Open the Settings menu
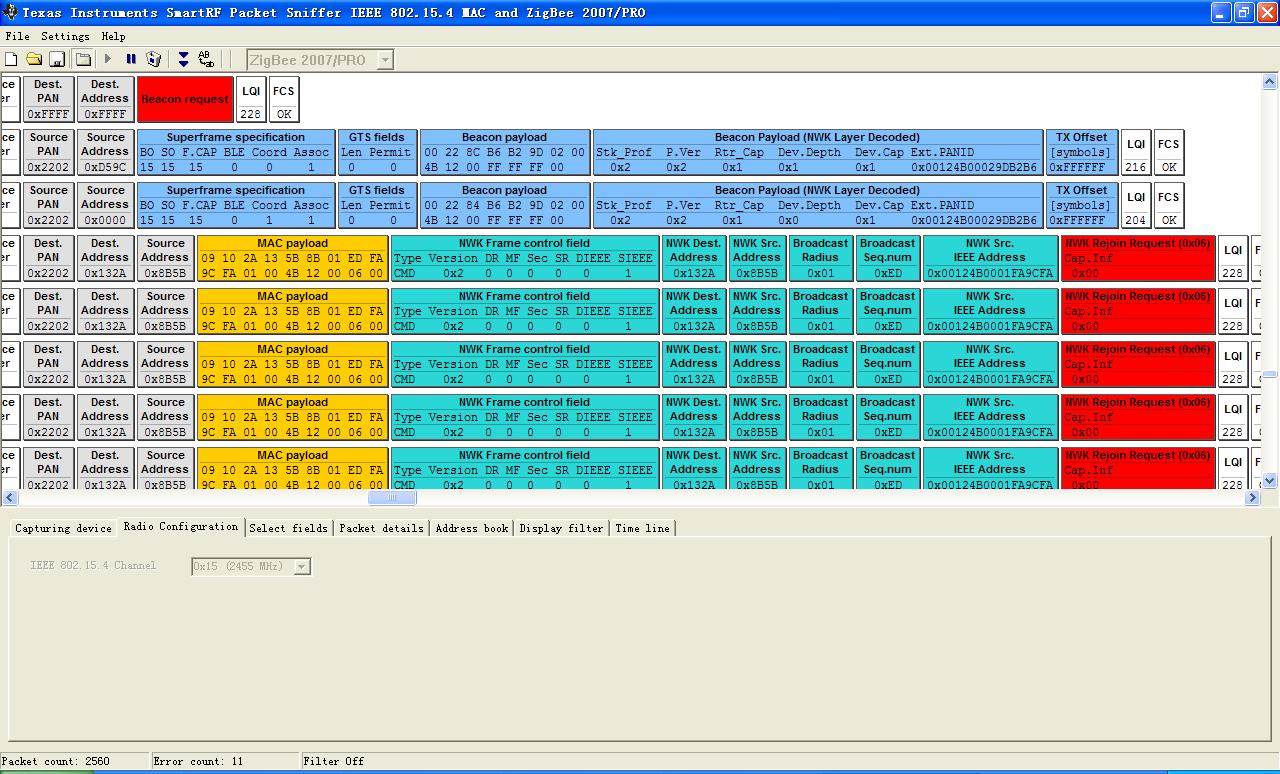 point(65,36)
